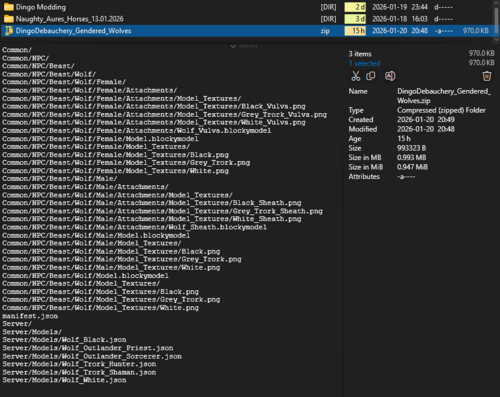Select the DingoDebauchery_Gendered_Wolves file name
The width and height of the screenshot is (500, 397).
click(x=73, y=31)
